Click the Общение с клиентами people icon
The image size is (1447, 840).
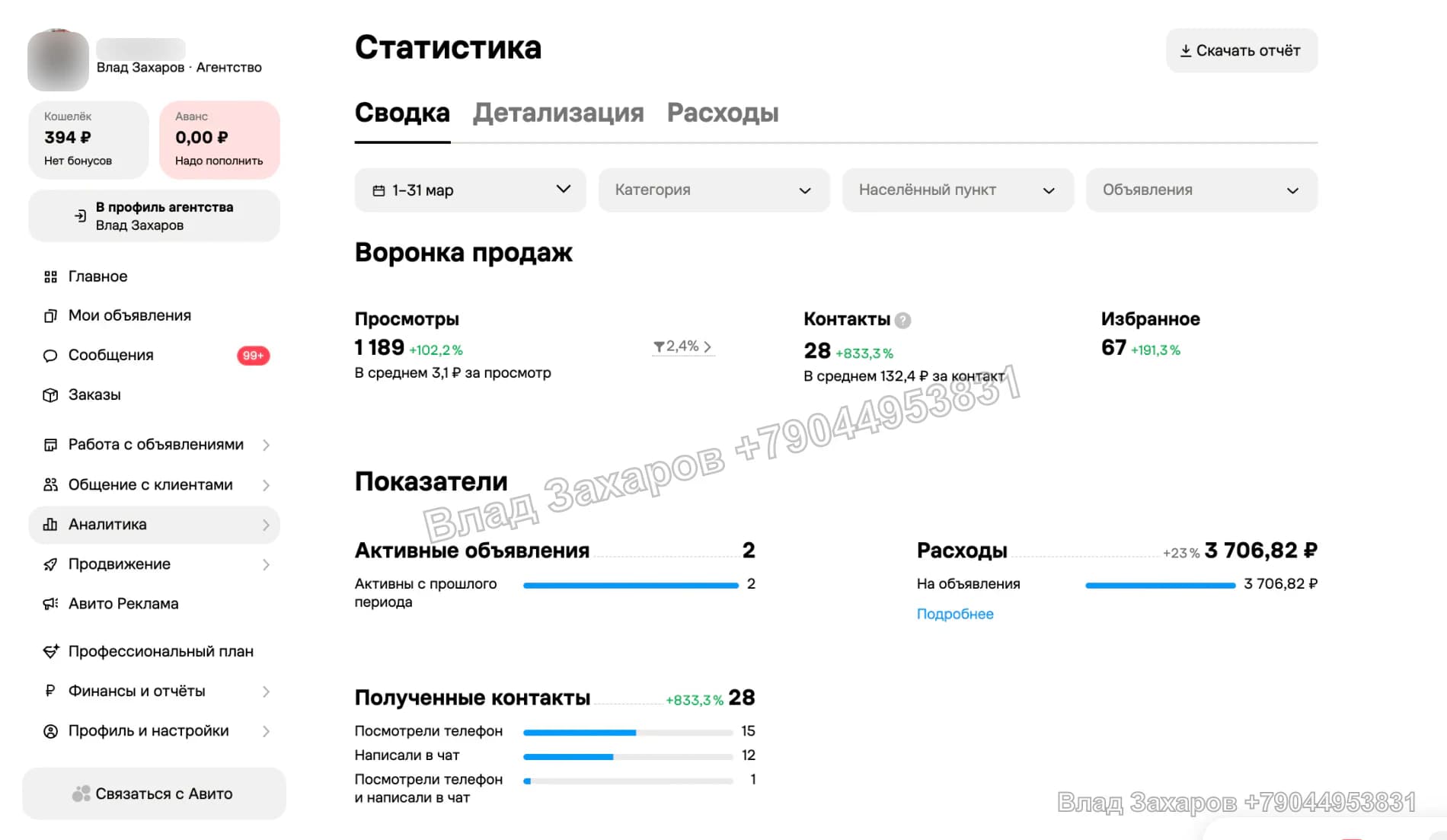click(x=50, y=485)
